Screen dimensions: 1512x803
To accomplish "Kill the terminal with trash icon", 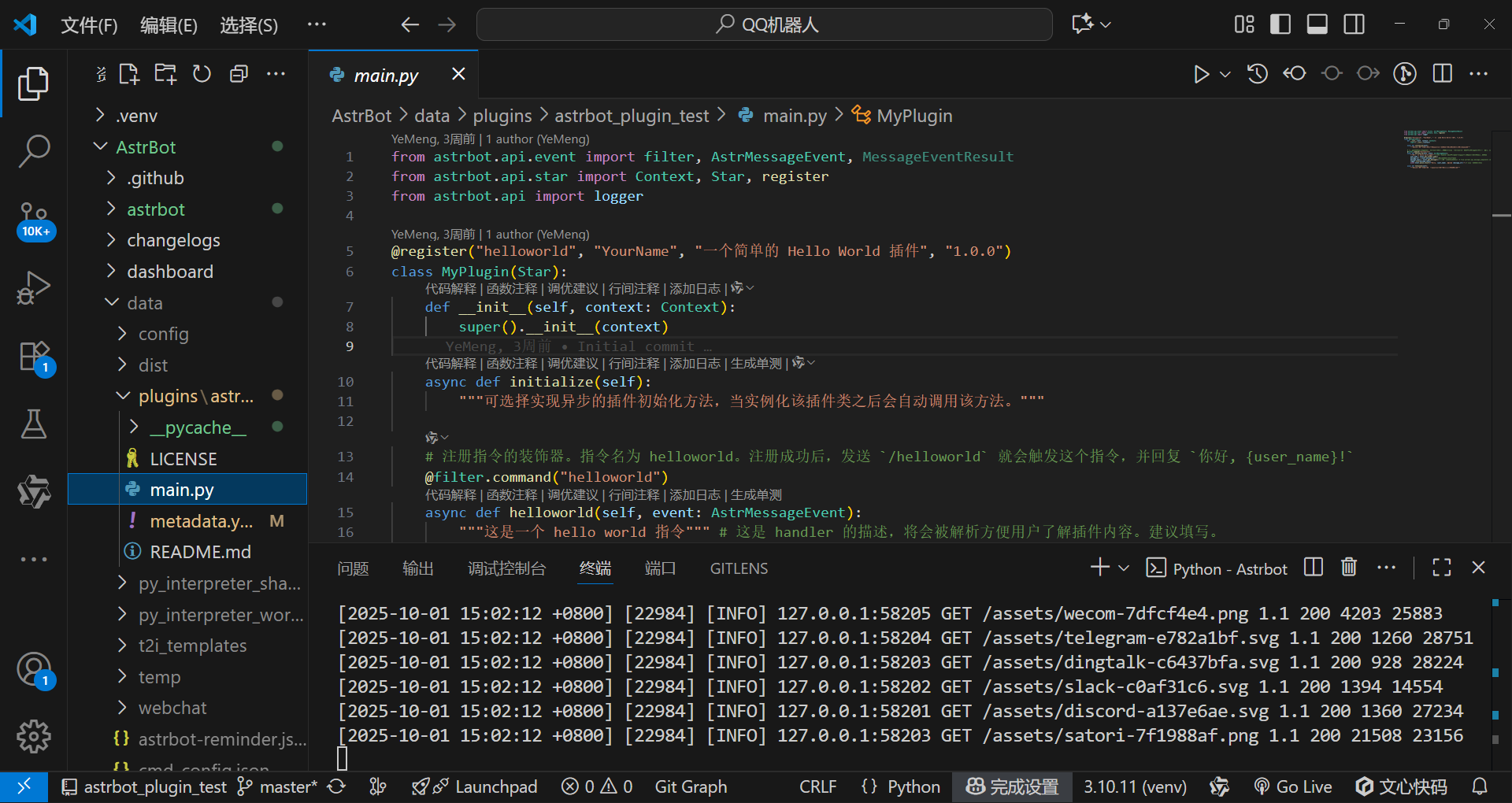I will pos(1349,568).
